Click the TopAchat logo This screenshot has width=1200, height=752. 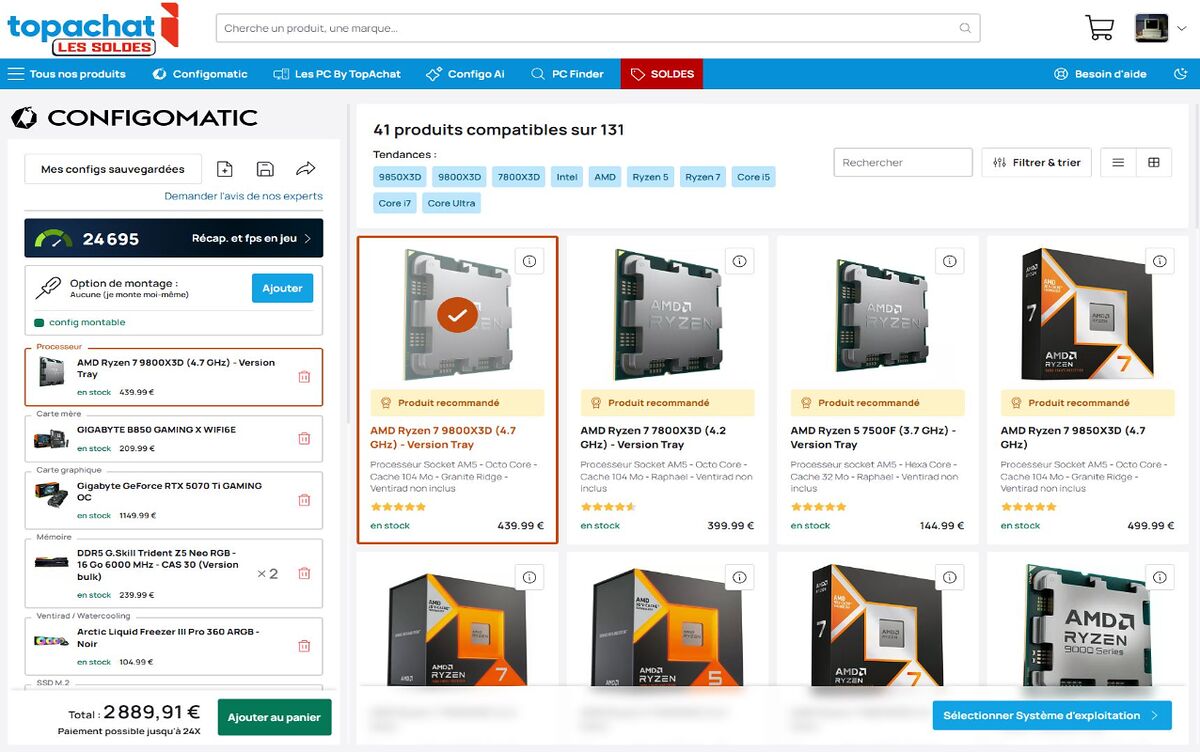(x=92, y=30)
